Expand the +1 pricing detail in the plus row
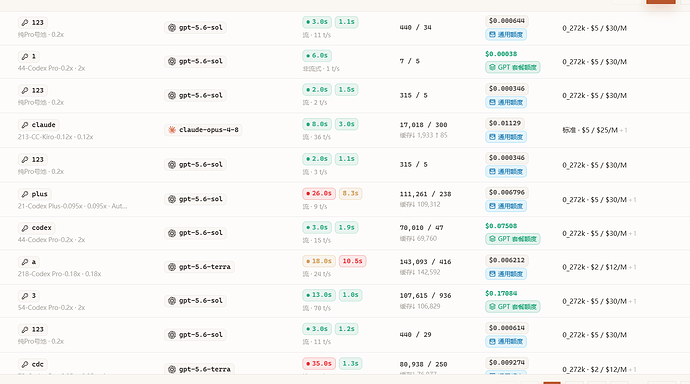This screenshot has height=384, width=690. click(632, 200)
